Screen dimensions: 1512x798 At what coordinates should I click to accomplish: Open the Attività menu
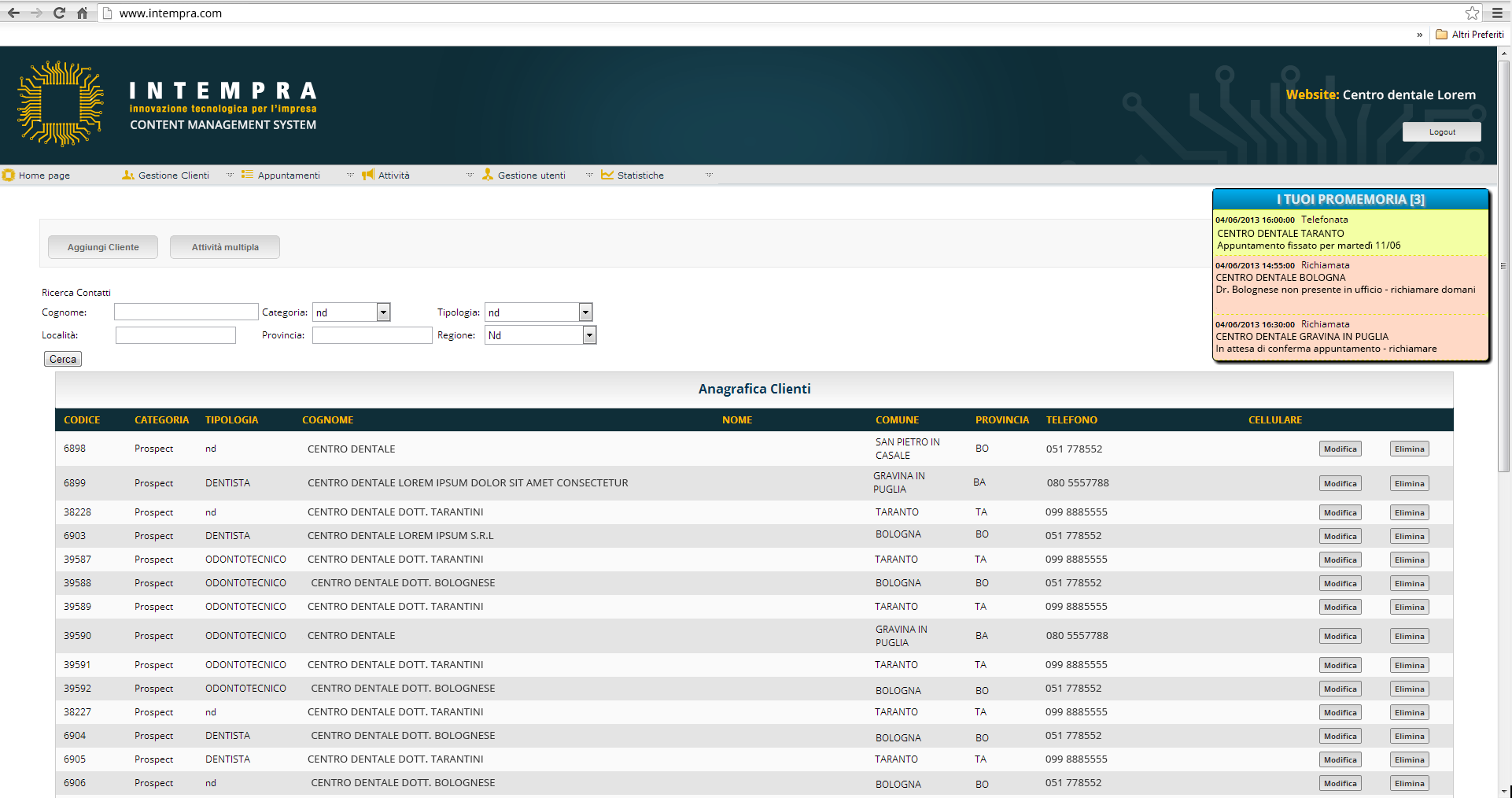click(394, 175)
